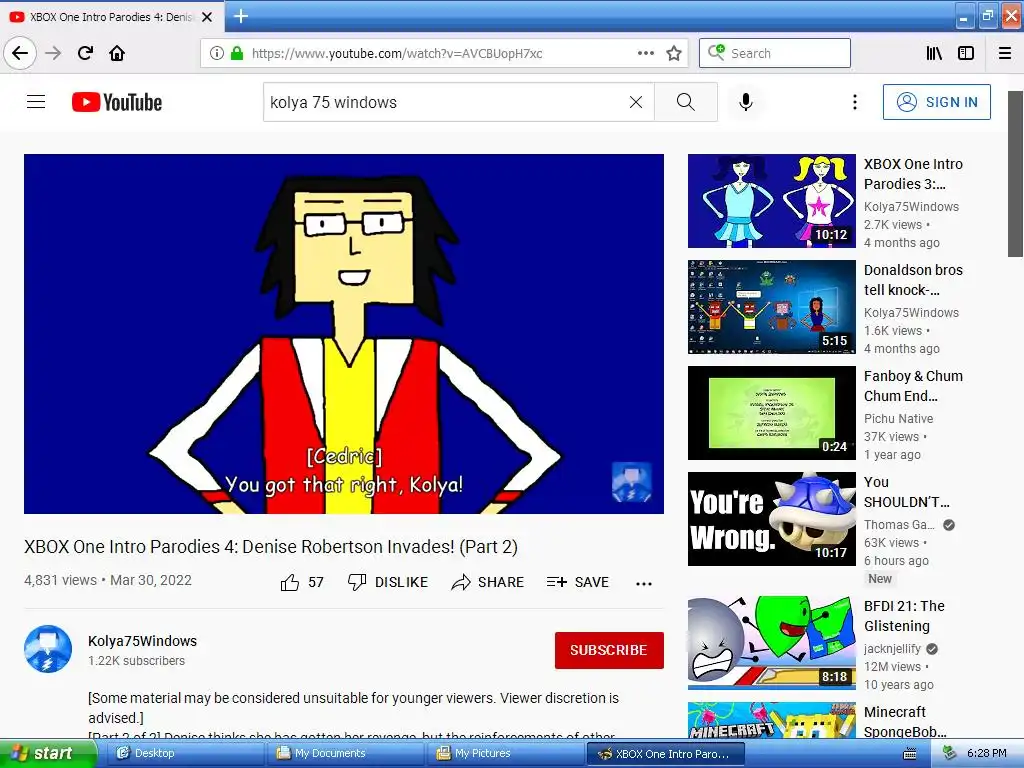This screenshot has height=768, width=1024.
Task: Click '1.22K subscribers' text
Action: tap(136, 661)
